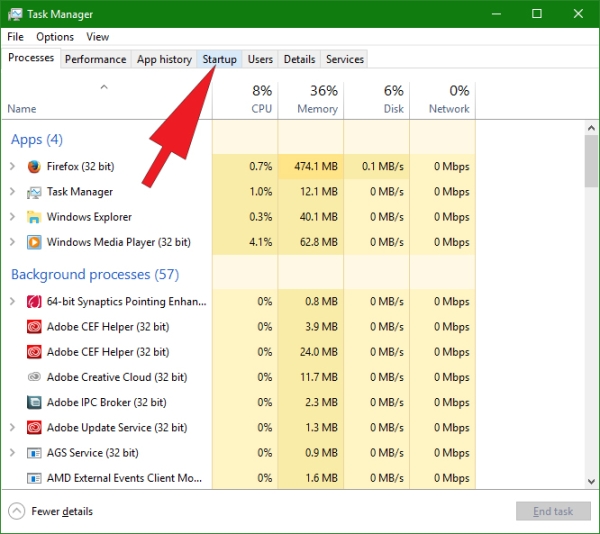Maximize the Task Manager window
Screen dimensions: 600x534
tap(537, 14)
